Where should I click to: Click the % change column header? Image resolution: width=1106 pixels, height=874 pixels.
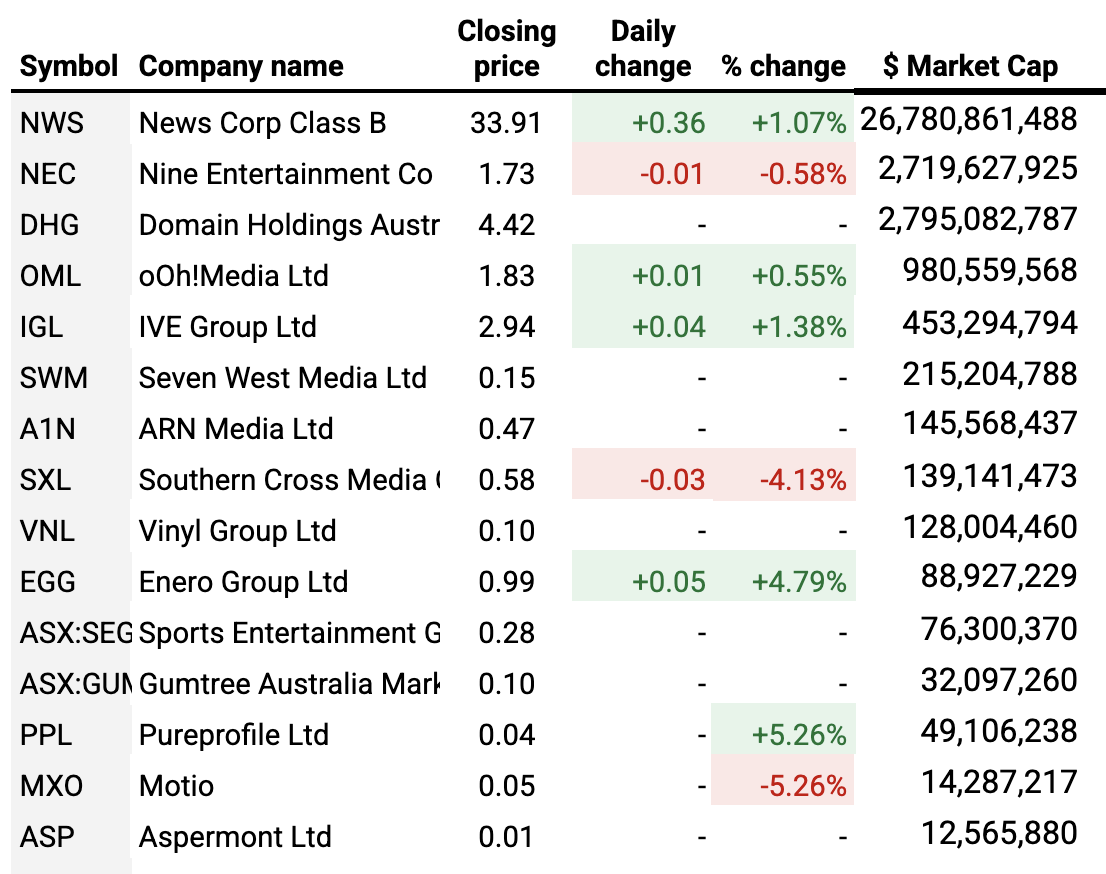(784, 66)
